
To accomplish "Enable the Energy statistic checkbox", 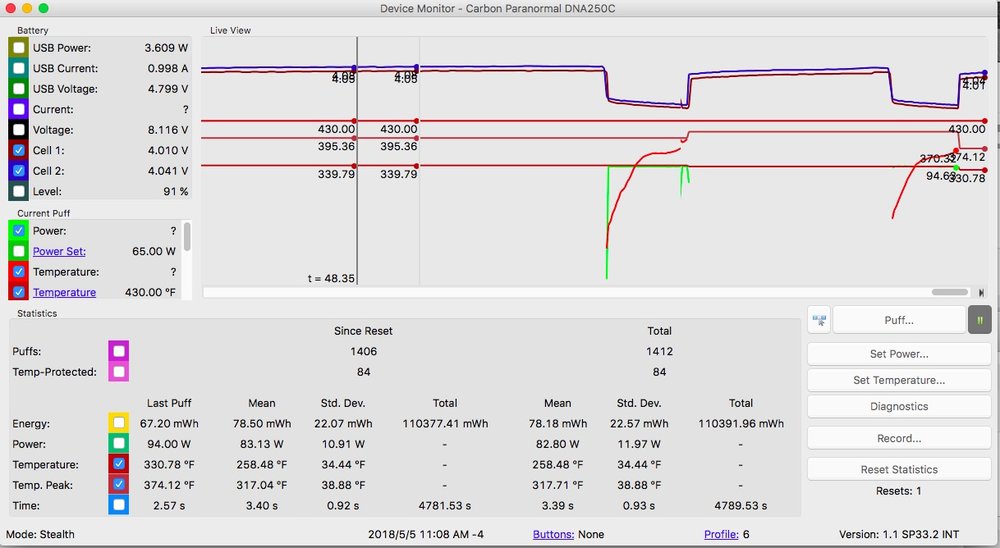I will click(119, 423).
